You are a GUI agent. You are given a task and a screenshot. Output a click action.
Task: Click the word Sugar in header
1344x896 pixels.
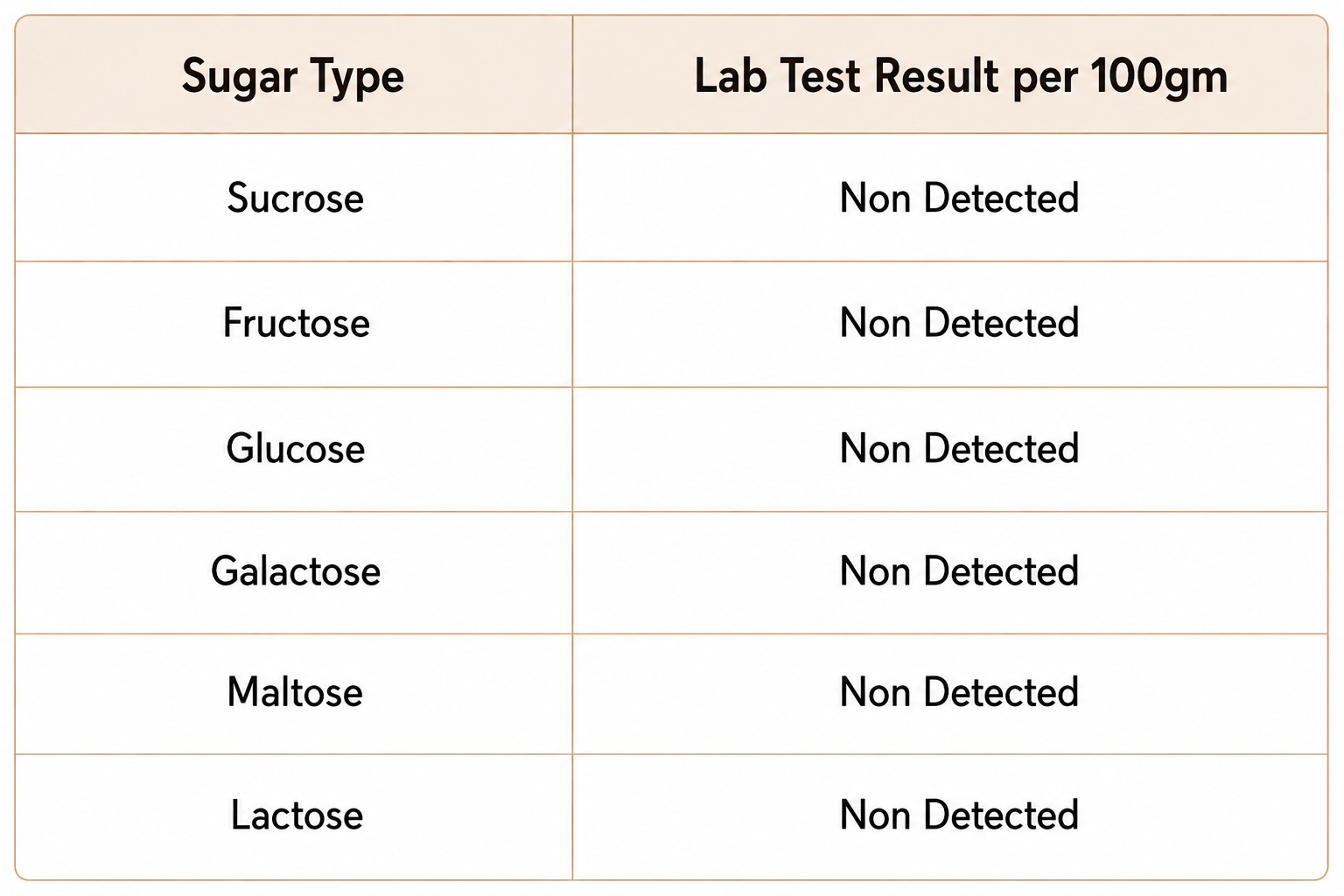240,78
